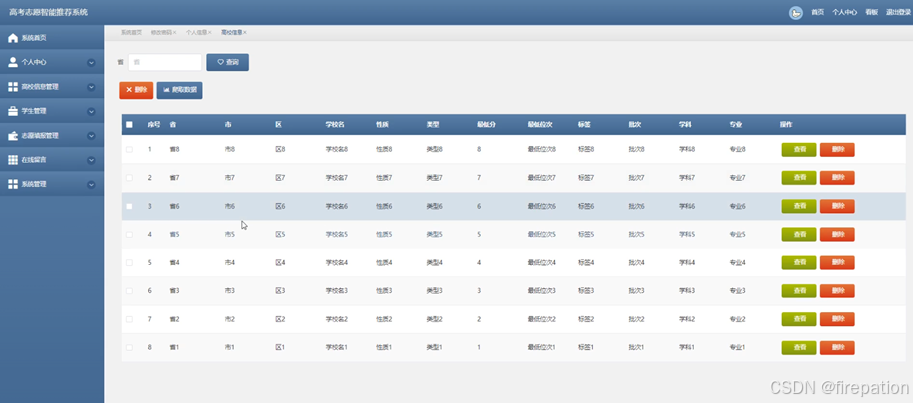Image resolution: width=913 pixels, height=403 pixels.
Task: Delete row 学校名2
Action: click(837, 319)
